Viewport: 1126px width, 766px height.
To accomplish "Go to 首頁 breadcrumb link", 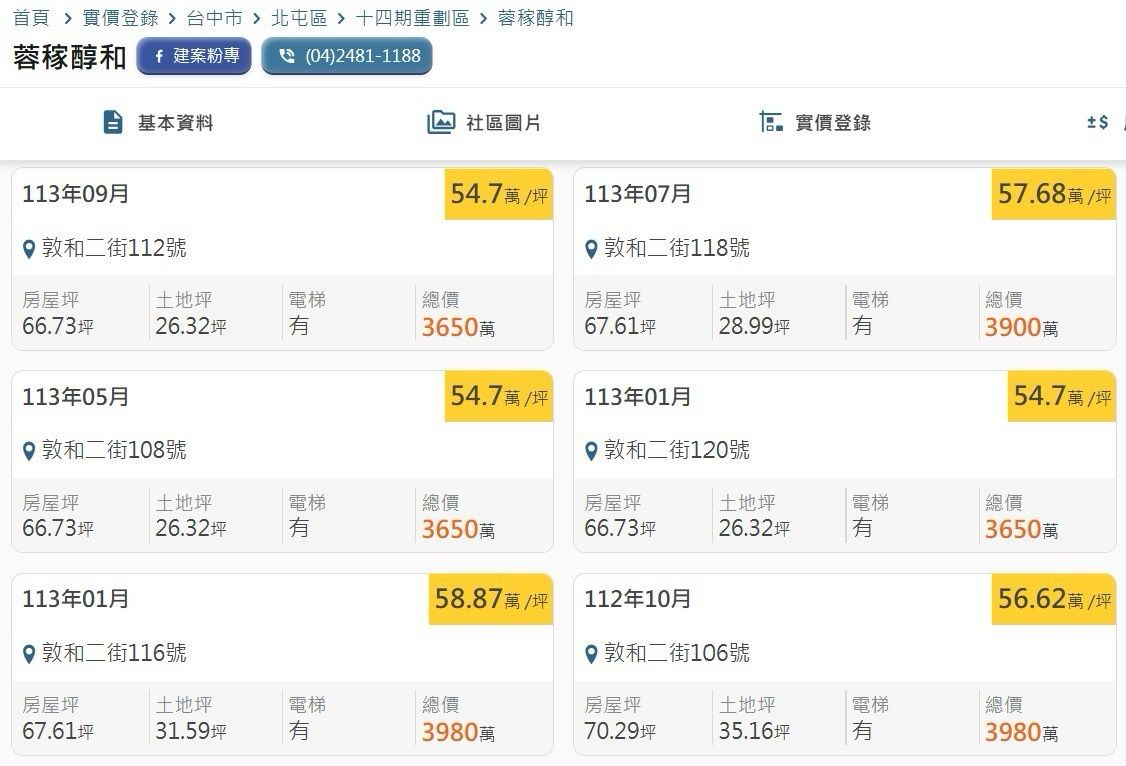I will (x=31, y=18).
